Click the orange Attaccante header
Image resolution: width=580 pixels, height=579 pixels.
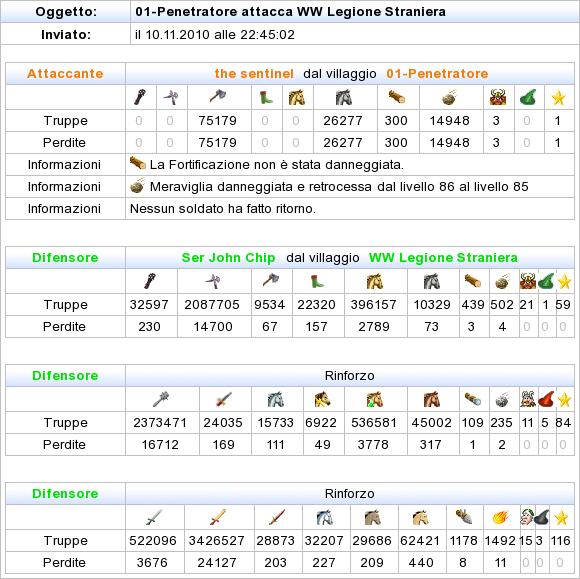pos(65,74)
